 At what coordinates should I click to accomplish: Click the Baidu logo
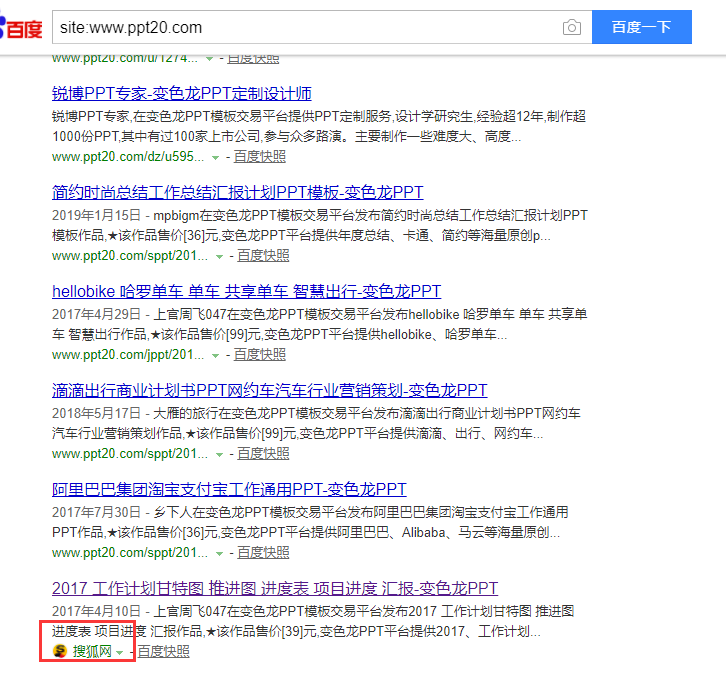click(21, 28)
